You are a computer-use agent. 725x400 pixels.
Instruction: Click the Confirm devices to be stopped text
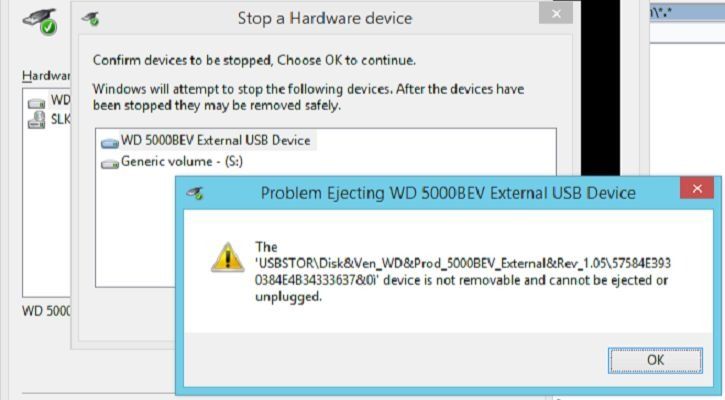pos(254,60)
